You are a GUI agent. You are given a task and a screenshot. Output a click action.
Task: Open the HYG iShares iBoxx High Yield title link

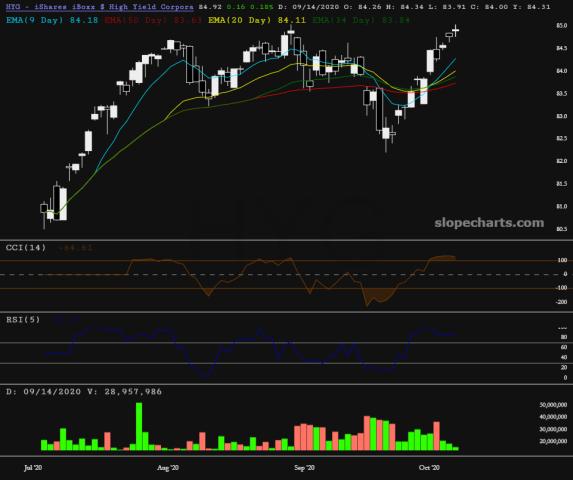(99, 7)
